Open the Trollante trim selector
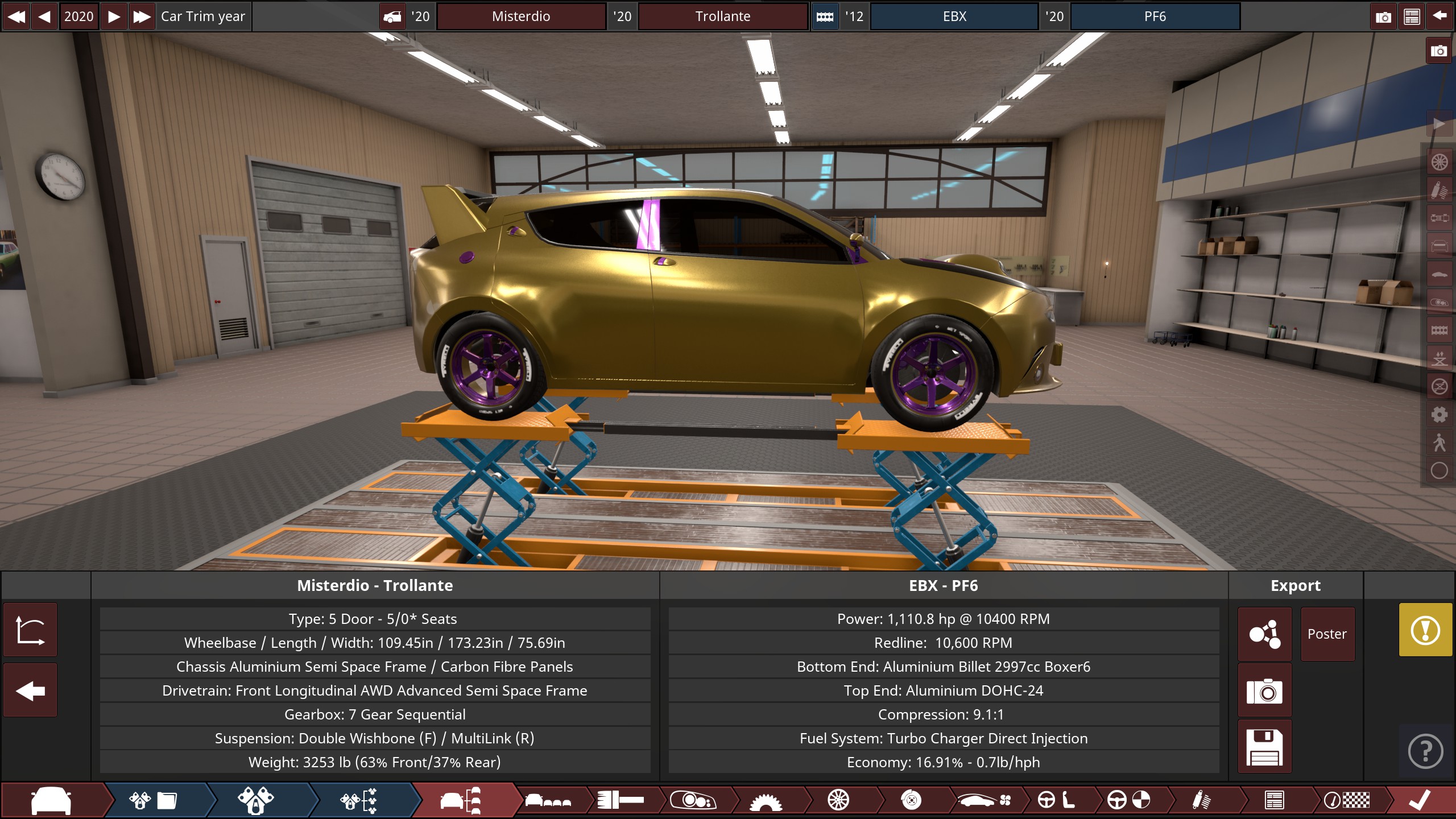Viewport: 1456px width, 819px height. [723, 16]
